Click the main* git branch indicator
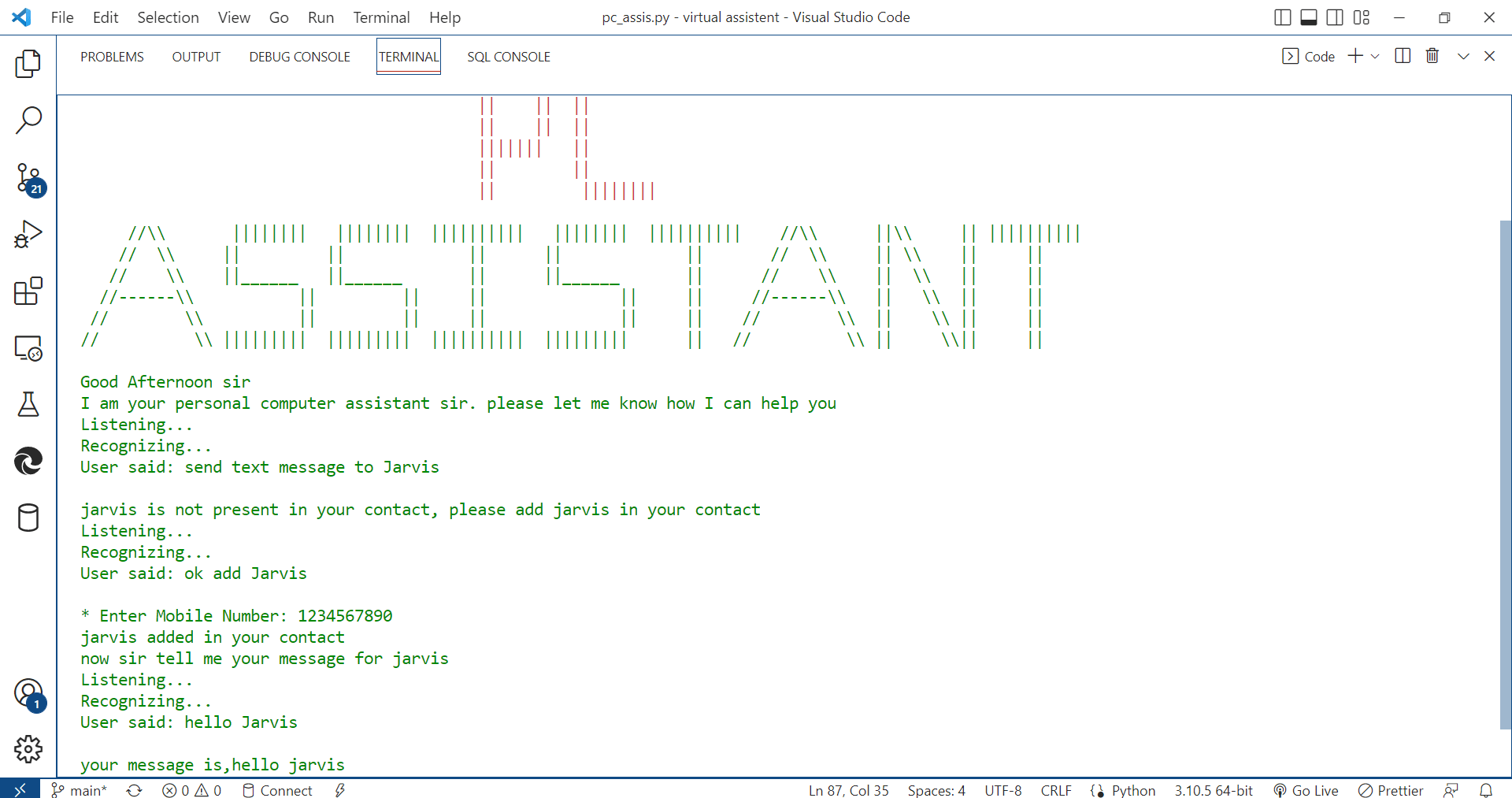The image size is (1512, 798). coord(79,790)
